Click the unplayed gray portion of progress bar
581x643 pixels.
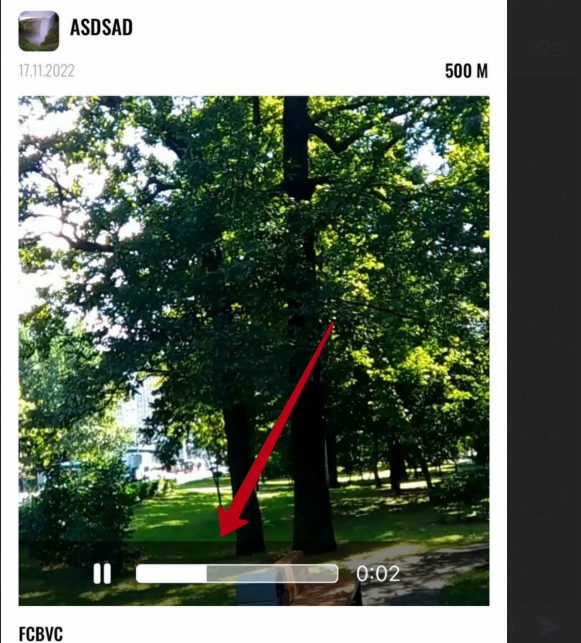tap(273, 573)
